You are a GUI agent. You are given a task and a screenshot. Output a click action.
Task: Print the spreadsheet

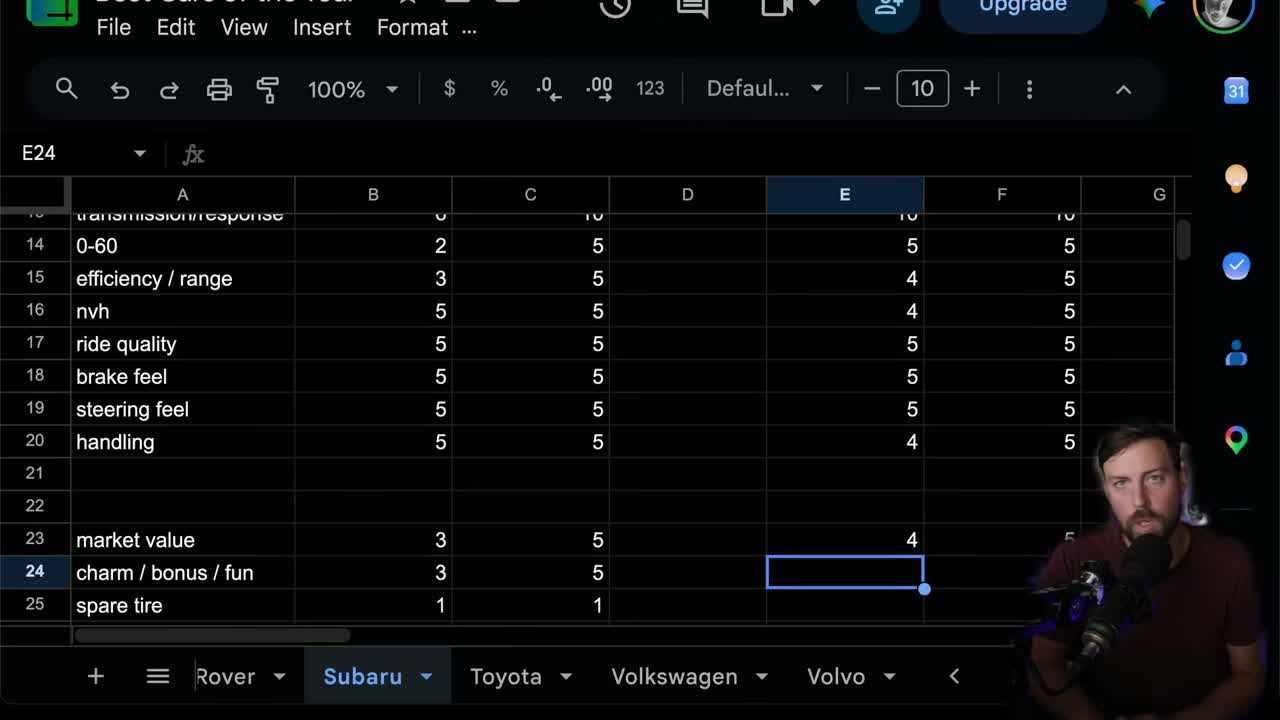click(219, 90)
